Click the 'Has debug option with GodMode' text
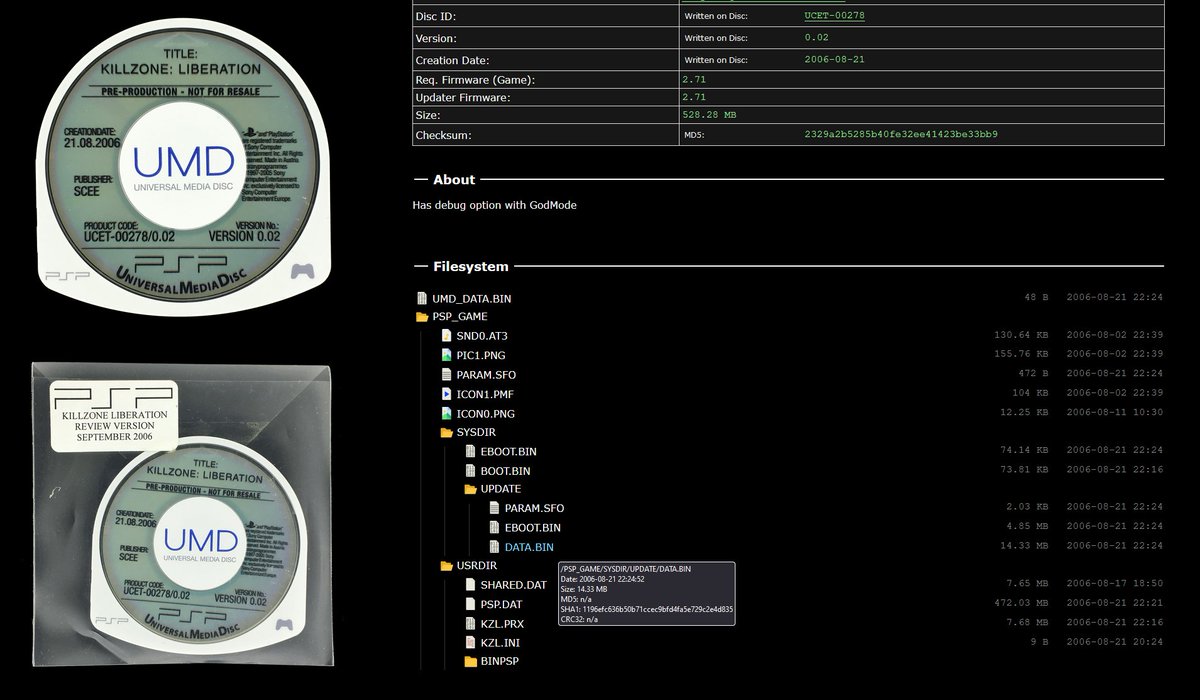Screen dimensions: 1200x700 pos(495,205)
